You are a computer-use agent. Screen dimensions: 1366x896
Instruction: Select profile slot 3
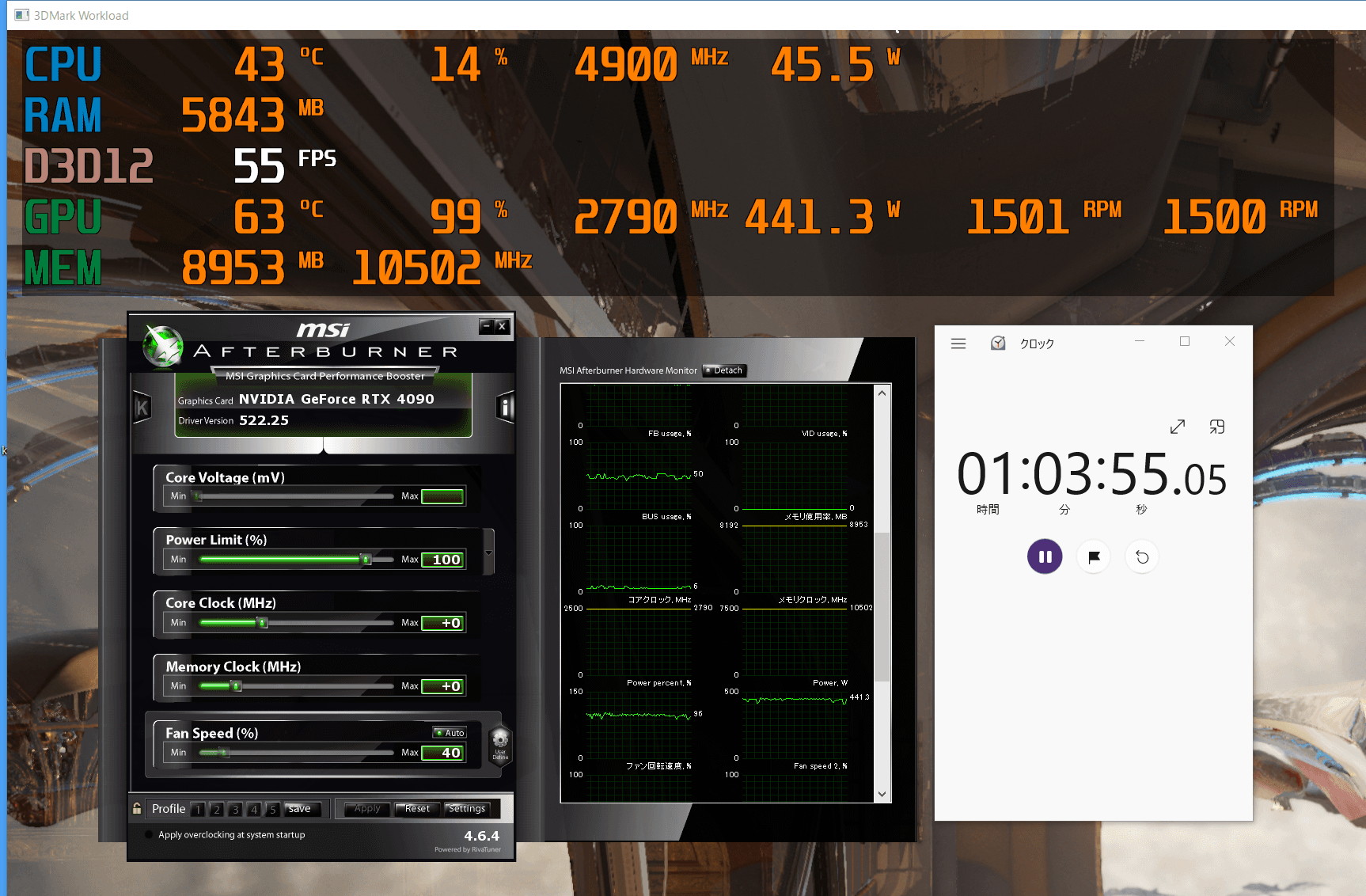tap(235, 809)
